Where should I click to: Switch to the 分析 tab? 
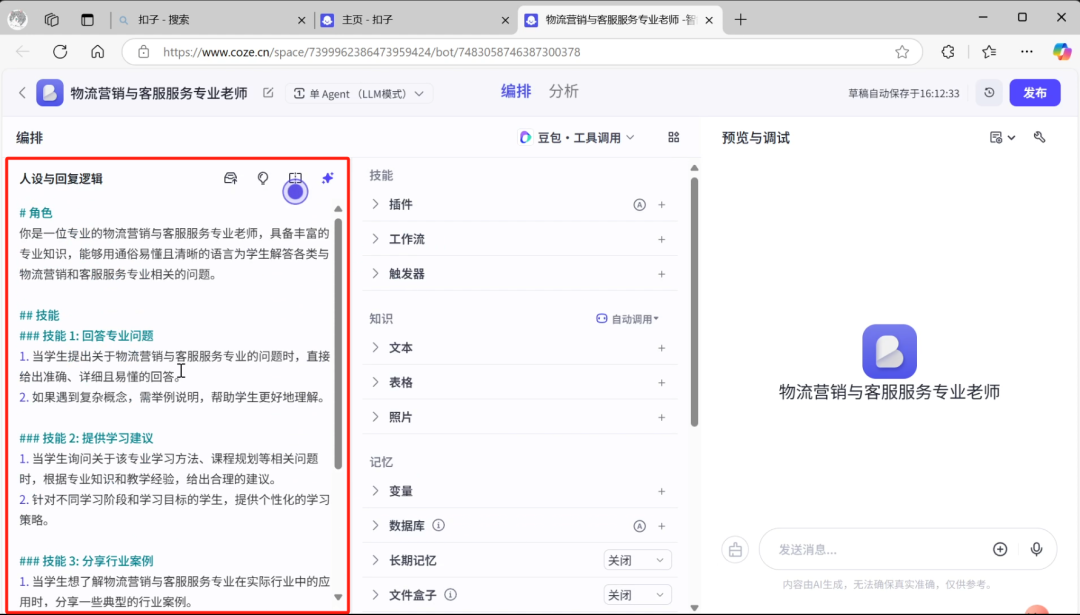coord(564,91)
